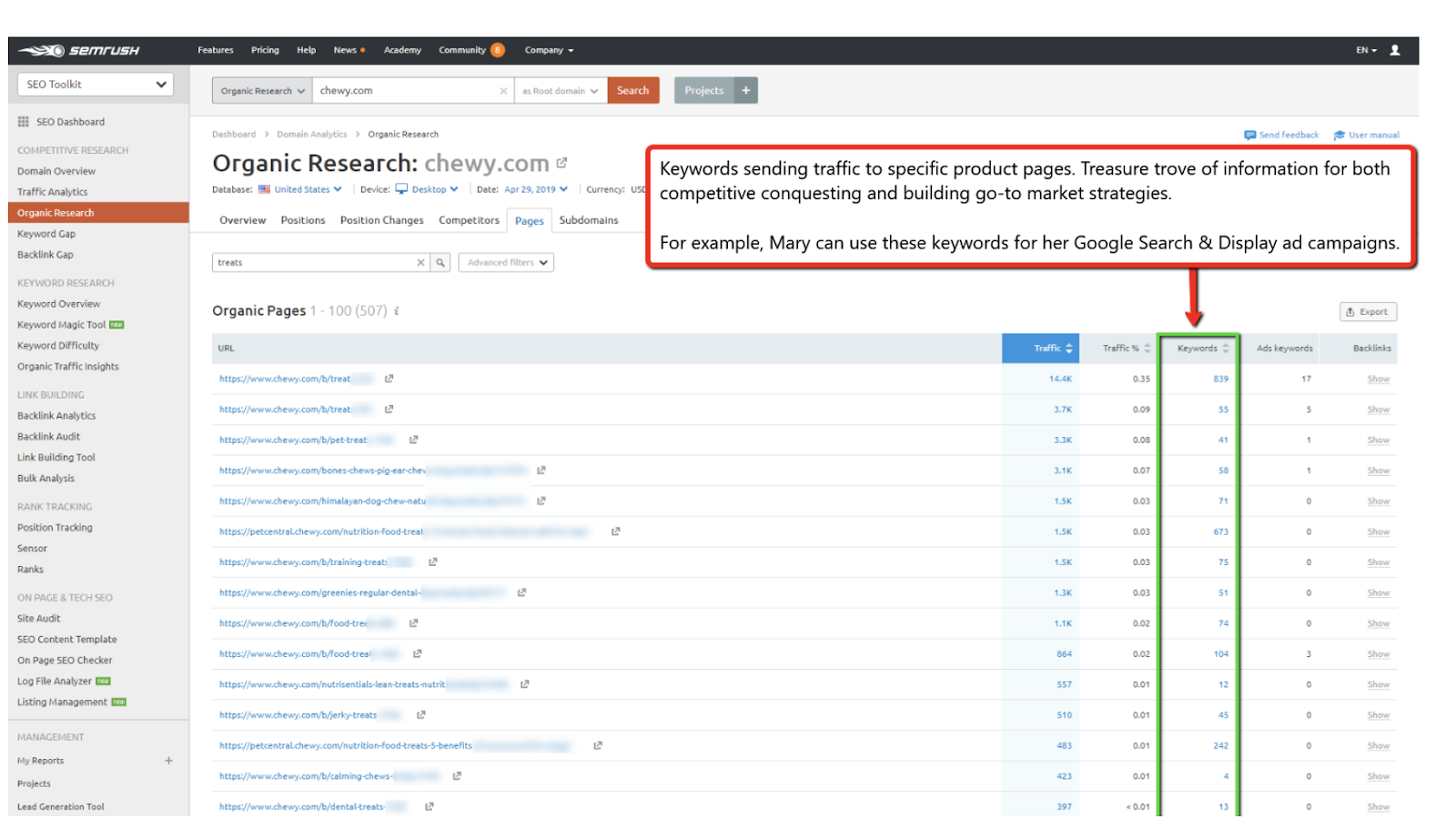The height and width of the screenshot is (829, 1456).
Task: Open Keyword Gap in sidebar
Action: coord(46,234)
